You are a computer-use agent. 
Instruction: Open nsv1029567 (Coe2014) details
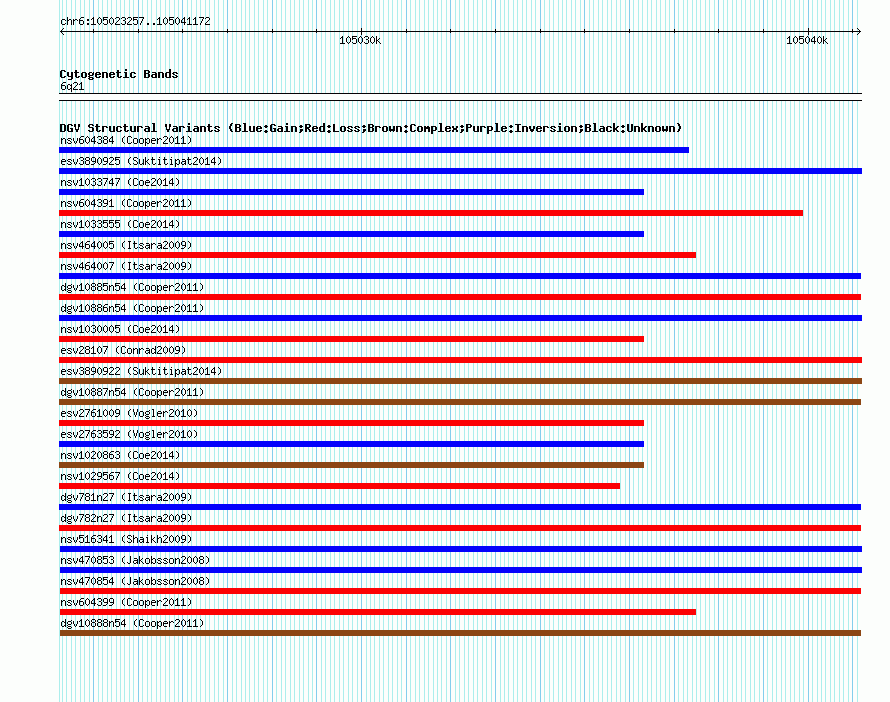click(120, 476)
